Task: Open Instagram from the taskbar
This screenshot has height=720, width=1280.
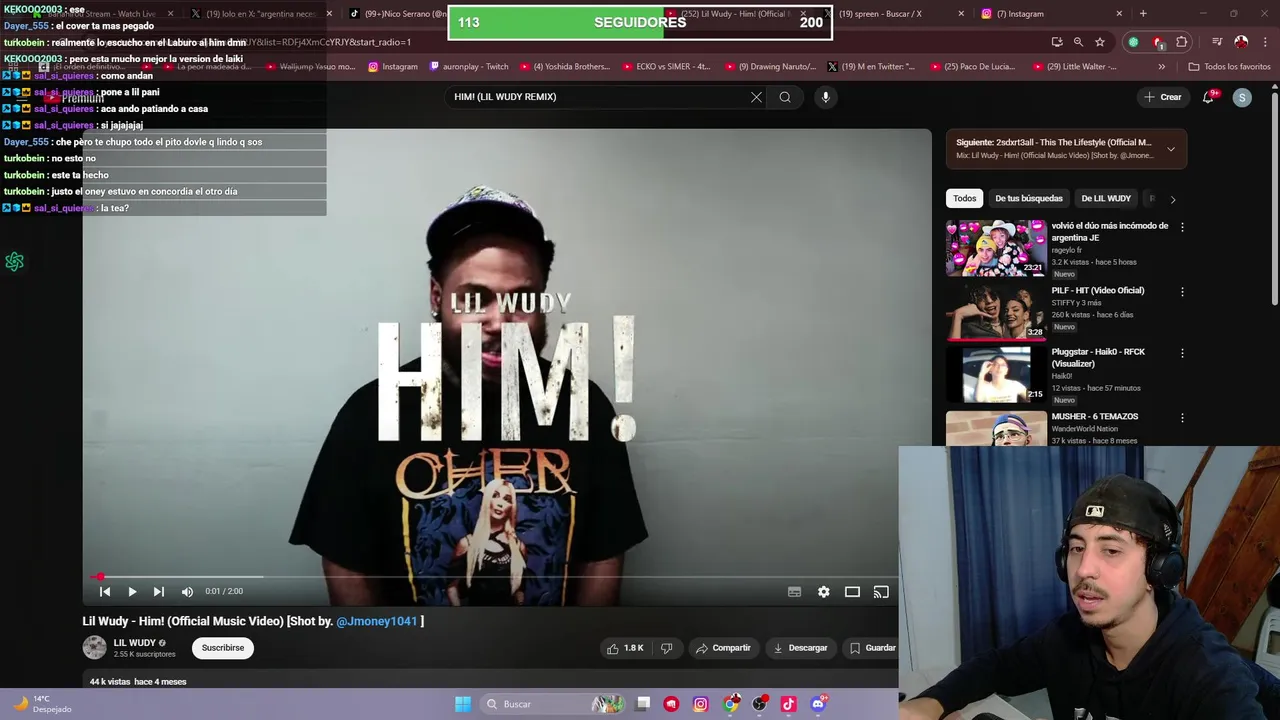Action: click(700, 704)
